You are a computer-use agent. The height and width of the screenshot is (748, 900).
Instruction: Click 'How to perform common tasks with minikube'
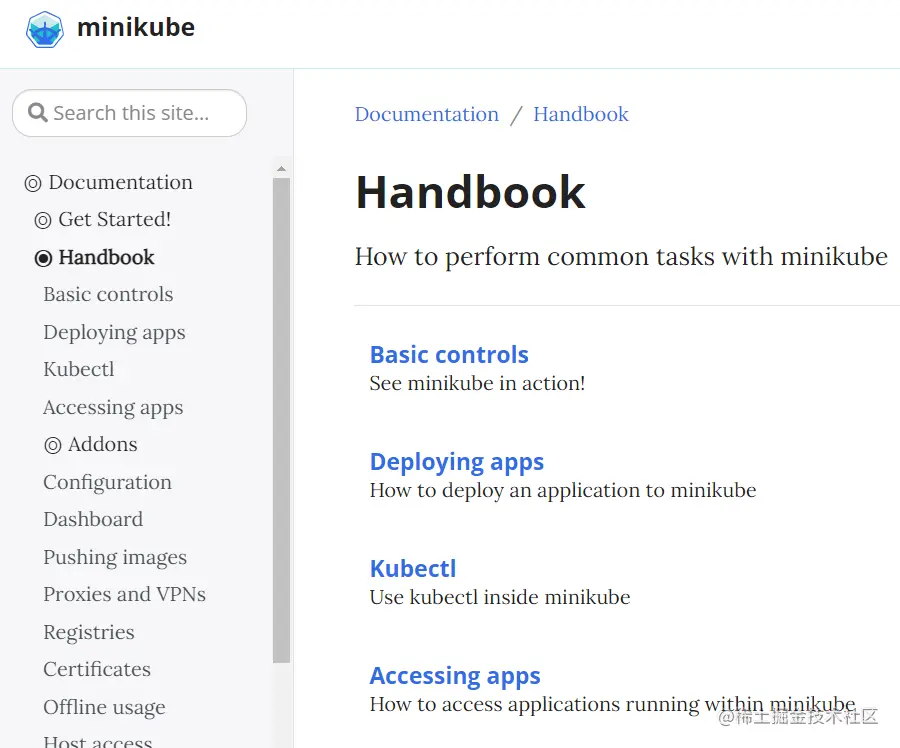[621, 257]
